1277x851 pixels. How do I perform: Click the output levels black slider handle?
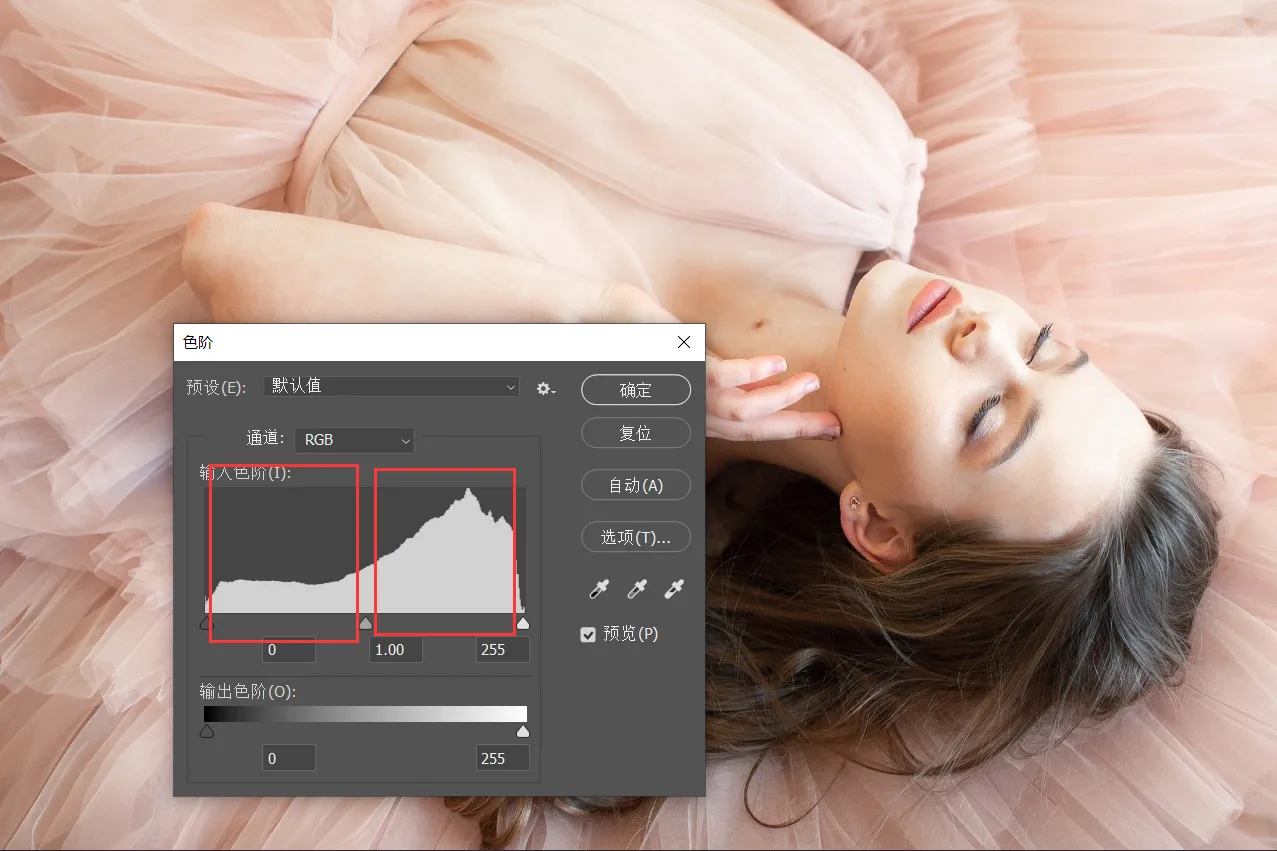[207, 732]
